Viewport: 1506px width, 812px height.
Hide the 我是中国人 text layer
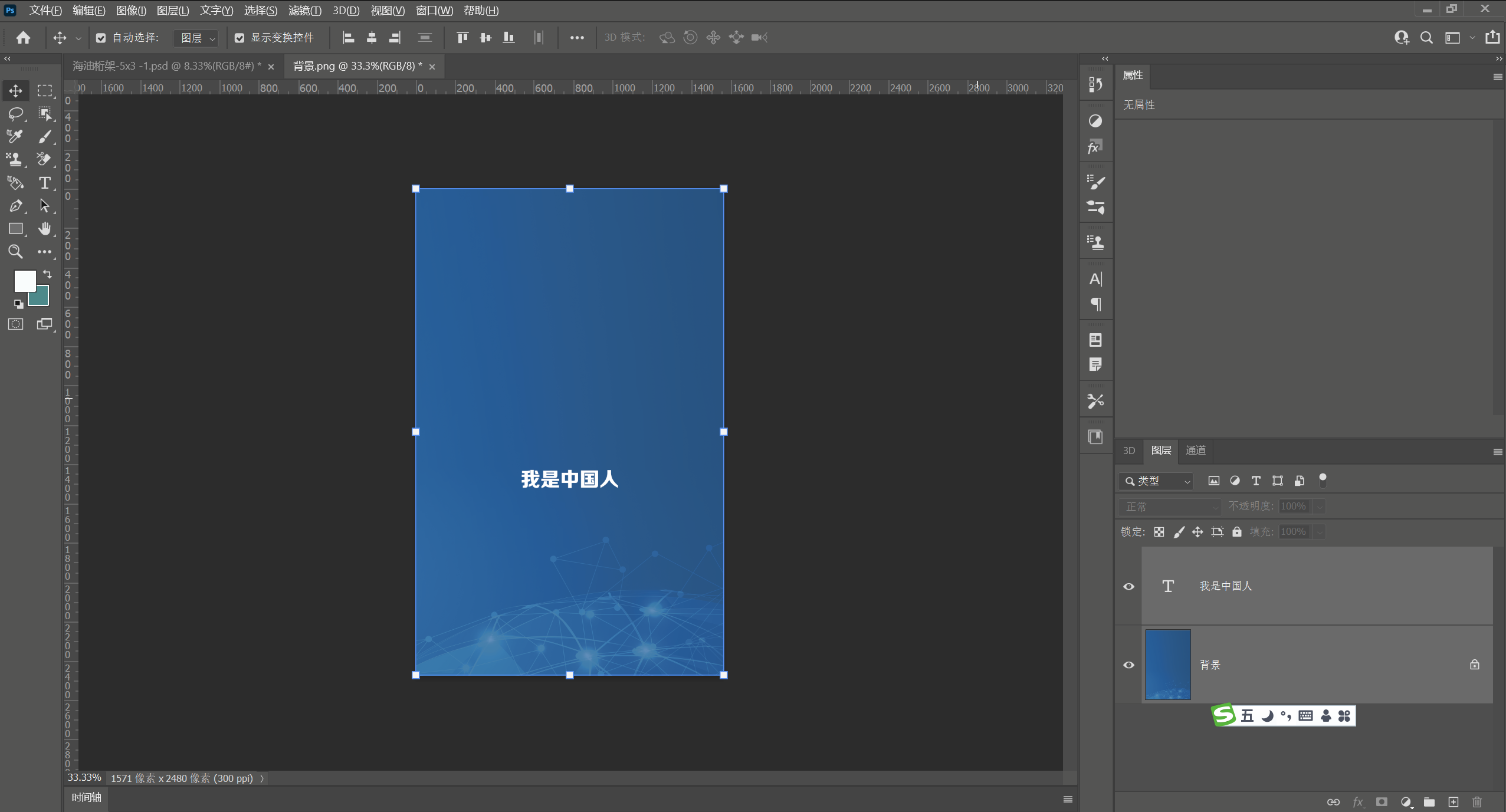pyautogui.click(x=1128, y=586)
